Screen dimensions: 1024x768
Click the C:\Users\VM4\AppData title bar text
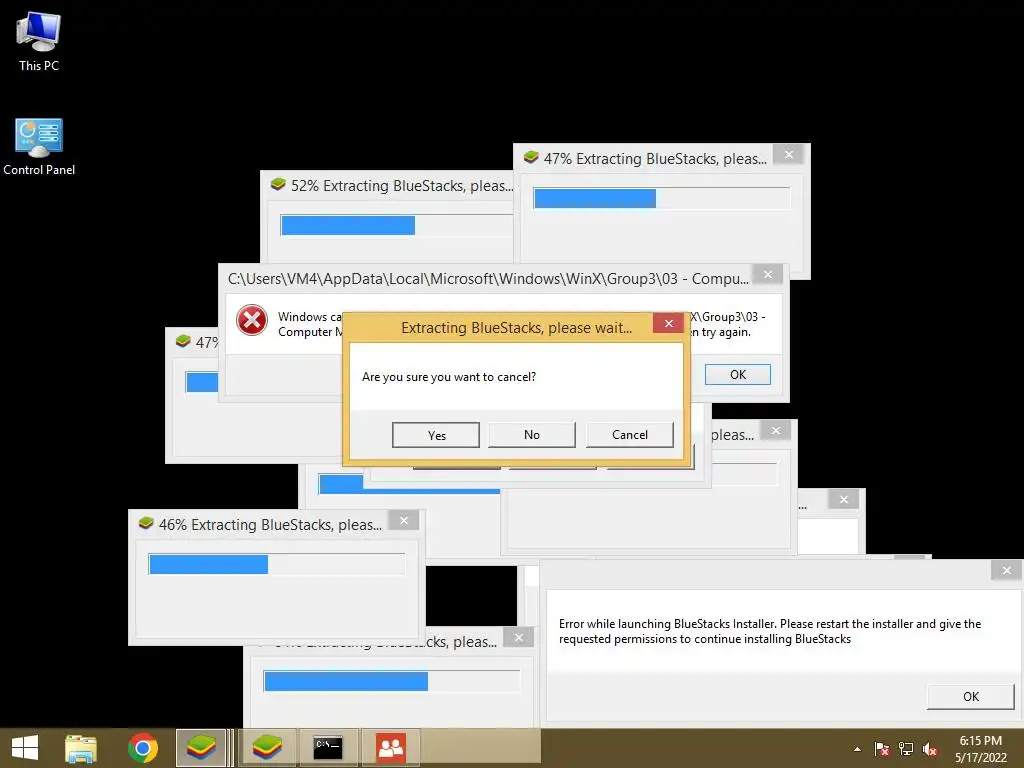[x=488, y=279]
